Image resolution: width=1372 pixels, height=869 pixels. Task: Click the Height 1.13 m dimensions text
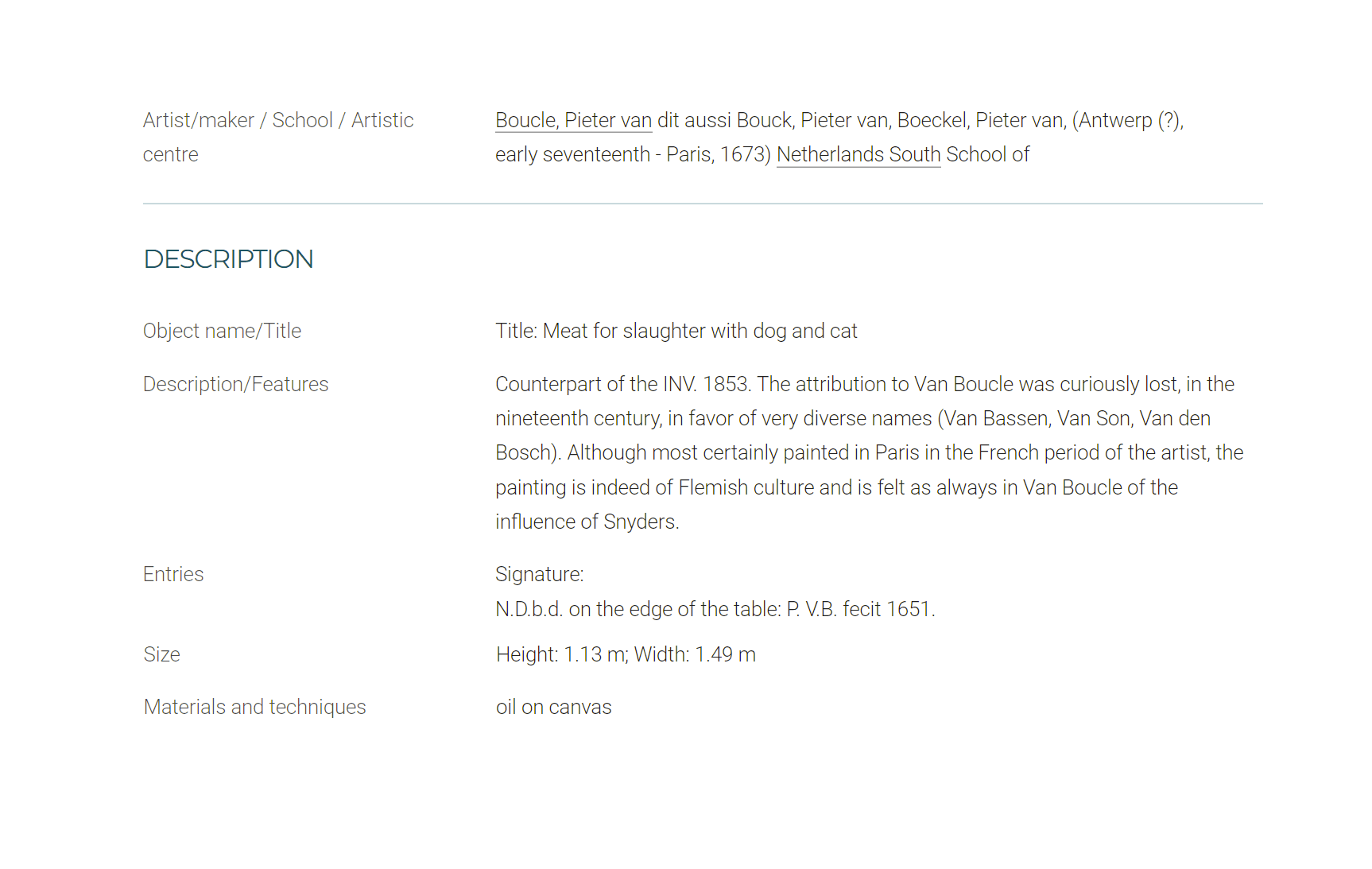tap(626, 654)
